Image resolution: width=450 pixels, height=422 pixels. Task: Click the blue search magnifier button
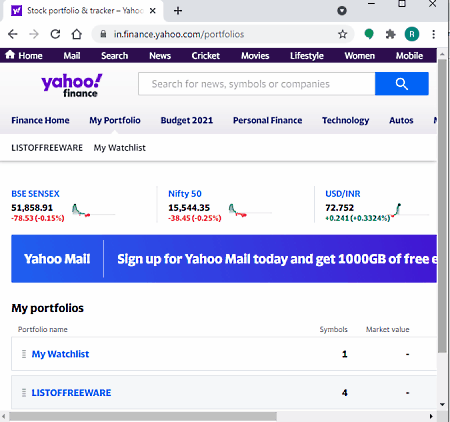click(401, 84)
